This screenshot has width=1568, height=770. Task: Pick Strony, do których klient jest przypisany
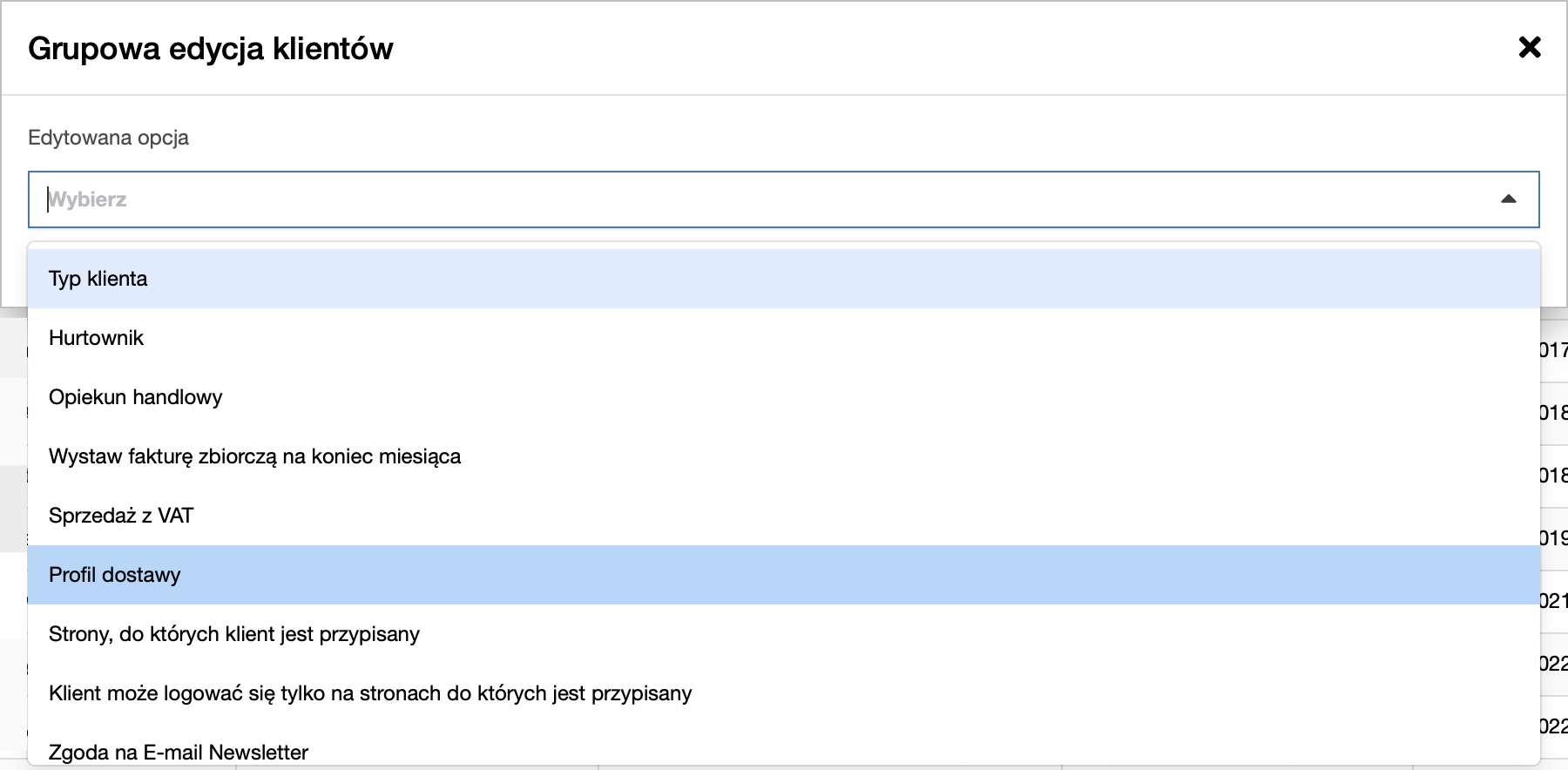pyautogui.click(x=234, y=634)
